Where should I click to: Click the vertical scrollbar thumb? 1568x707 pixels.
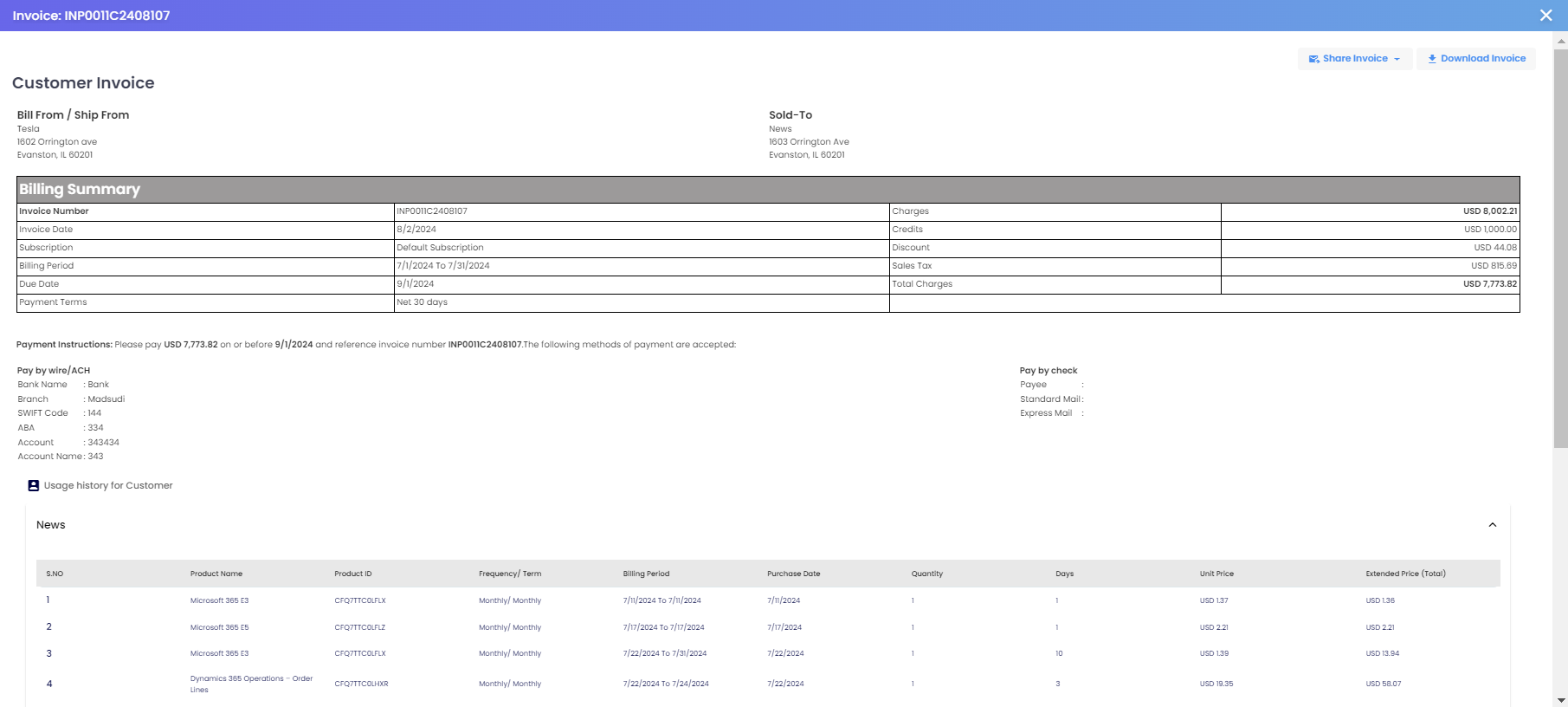click(x=1561, y=247)
